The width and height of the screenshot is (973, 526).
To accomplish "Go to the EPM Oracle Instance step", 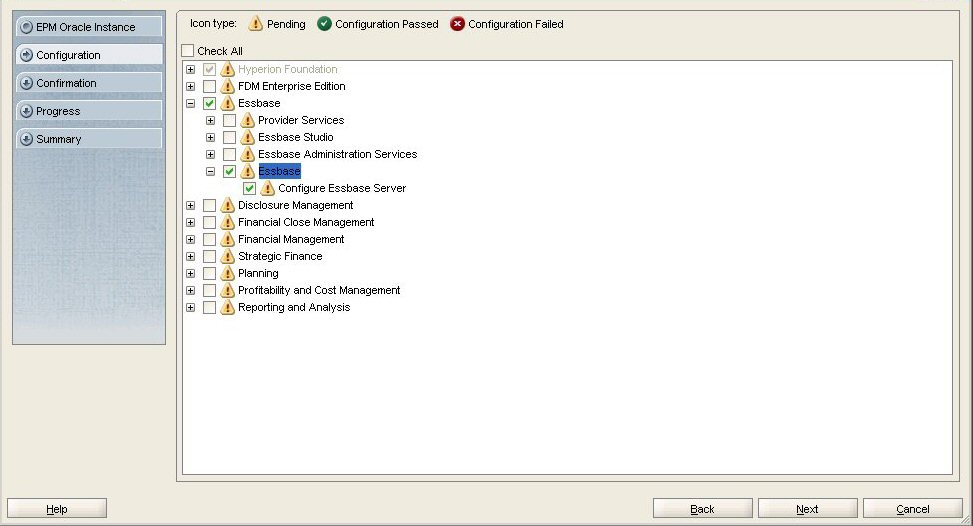I will [89, 27].
